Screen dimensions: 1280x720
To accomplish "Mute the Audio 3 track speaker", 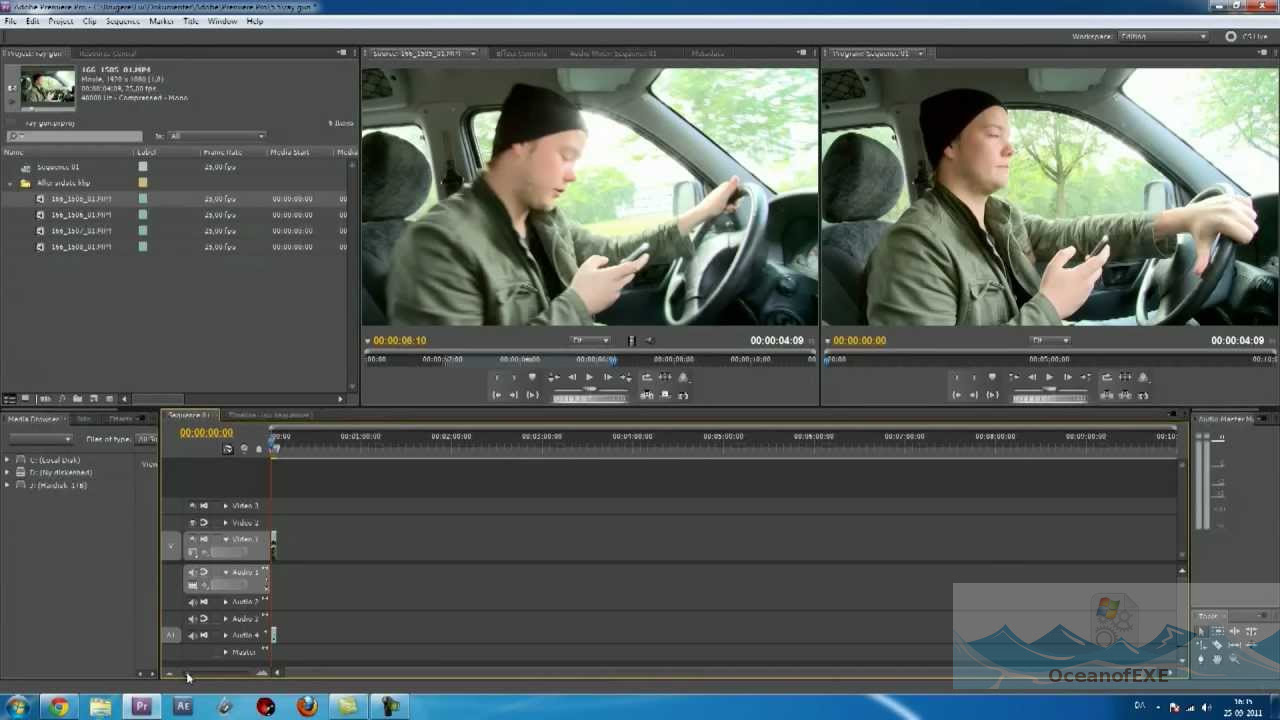I will (x=192, y=619).
